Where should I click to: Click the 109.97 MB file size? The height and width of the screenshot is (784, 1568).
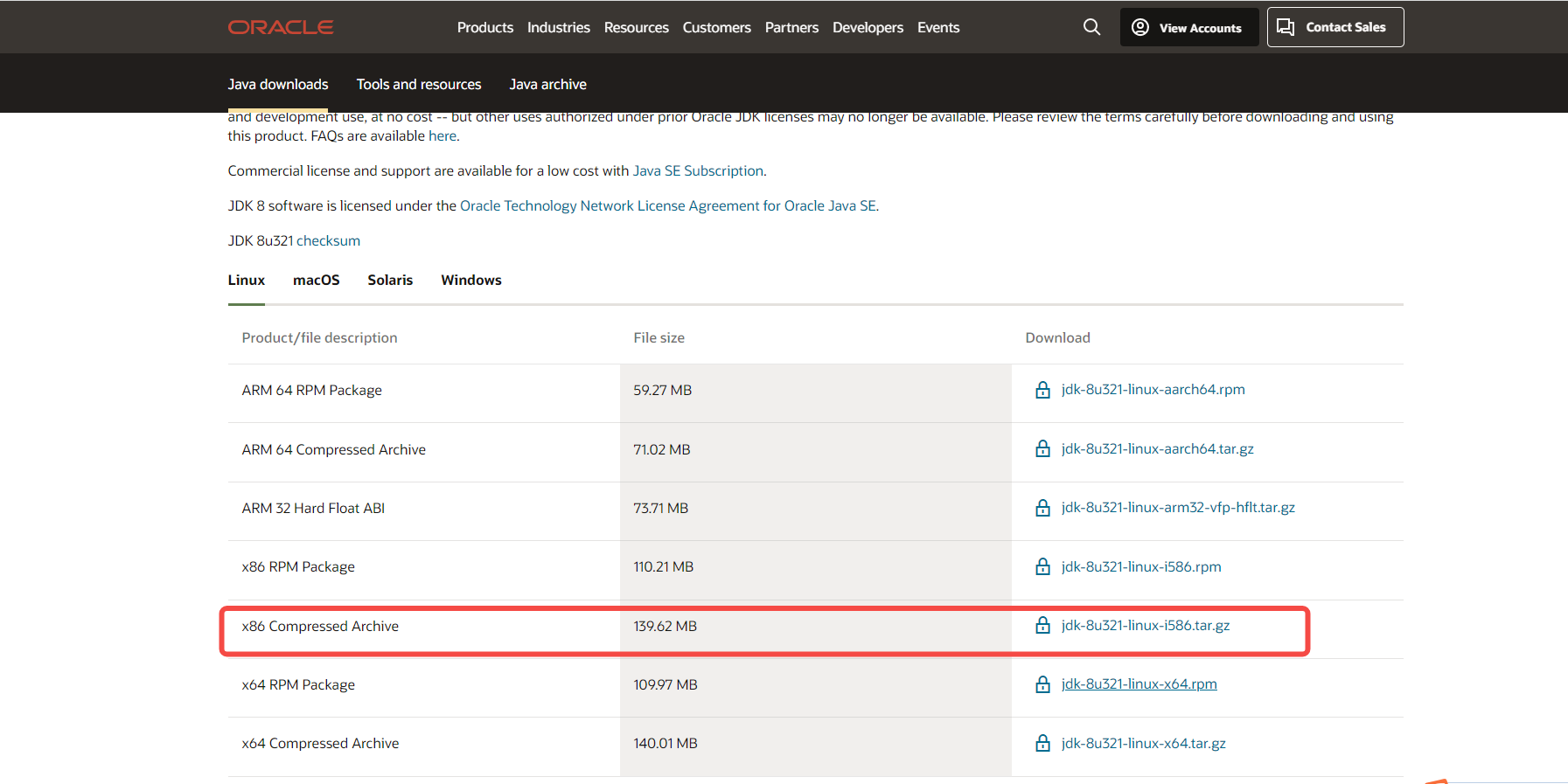click(666, 684)
